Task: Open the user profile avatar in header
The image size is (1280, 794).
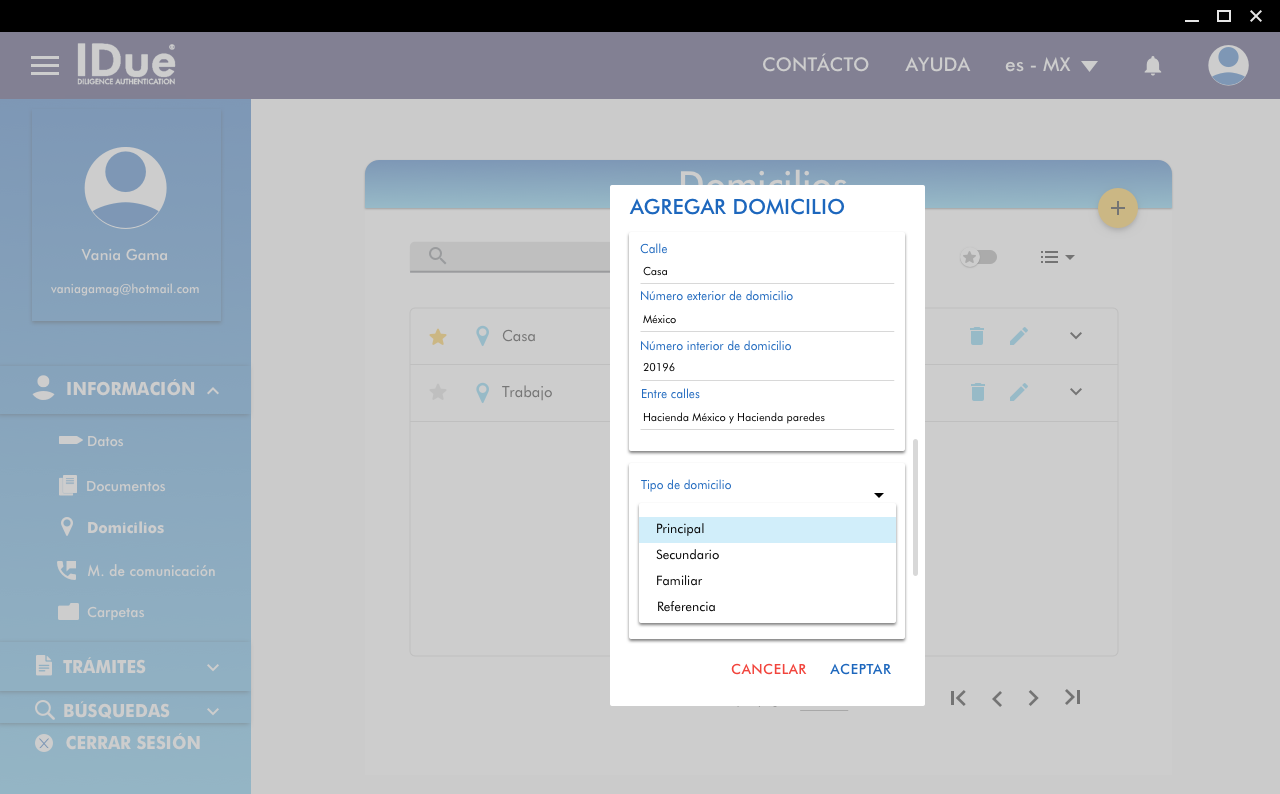Action: [1228, 66]
